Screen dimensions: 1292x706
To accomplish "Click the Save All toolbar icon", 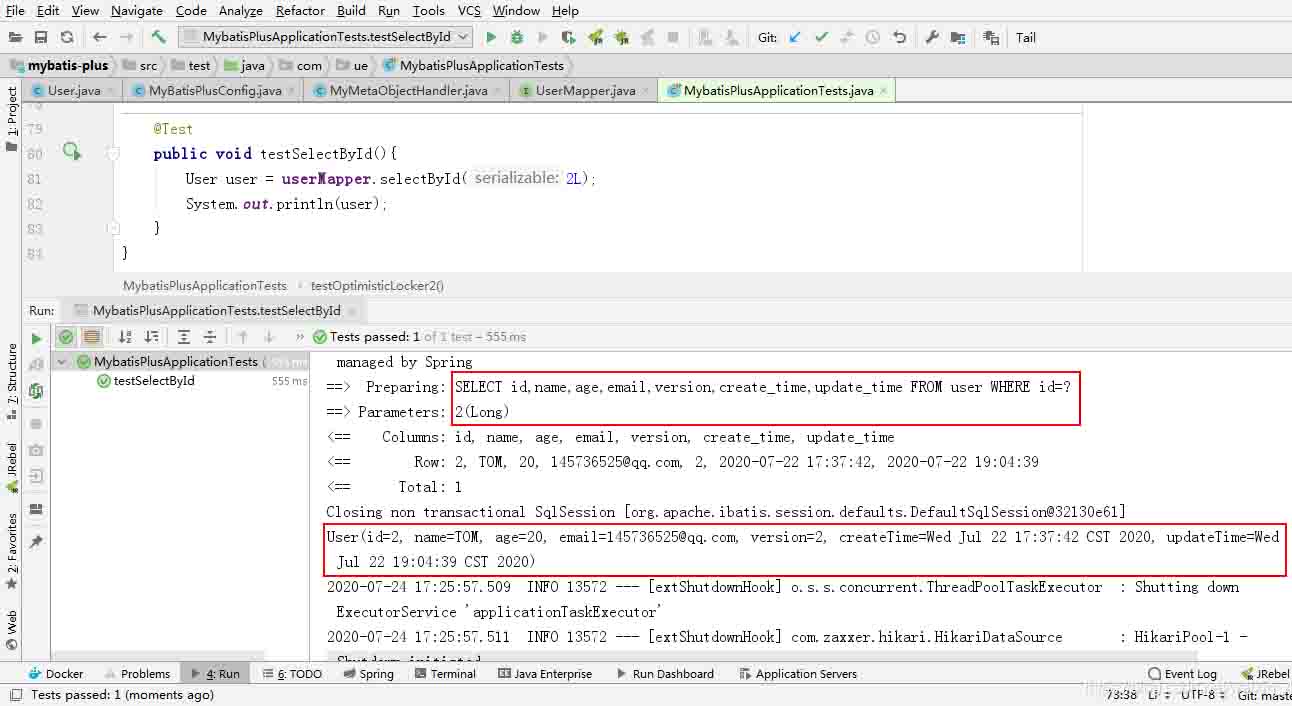I will click(41, 37).
